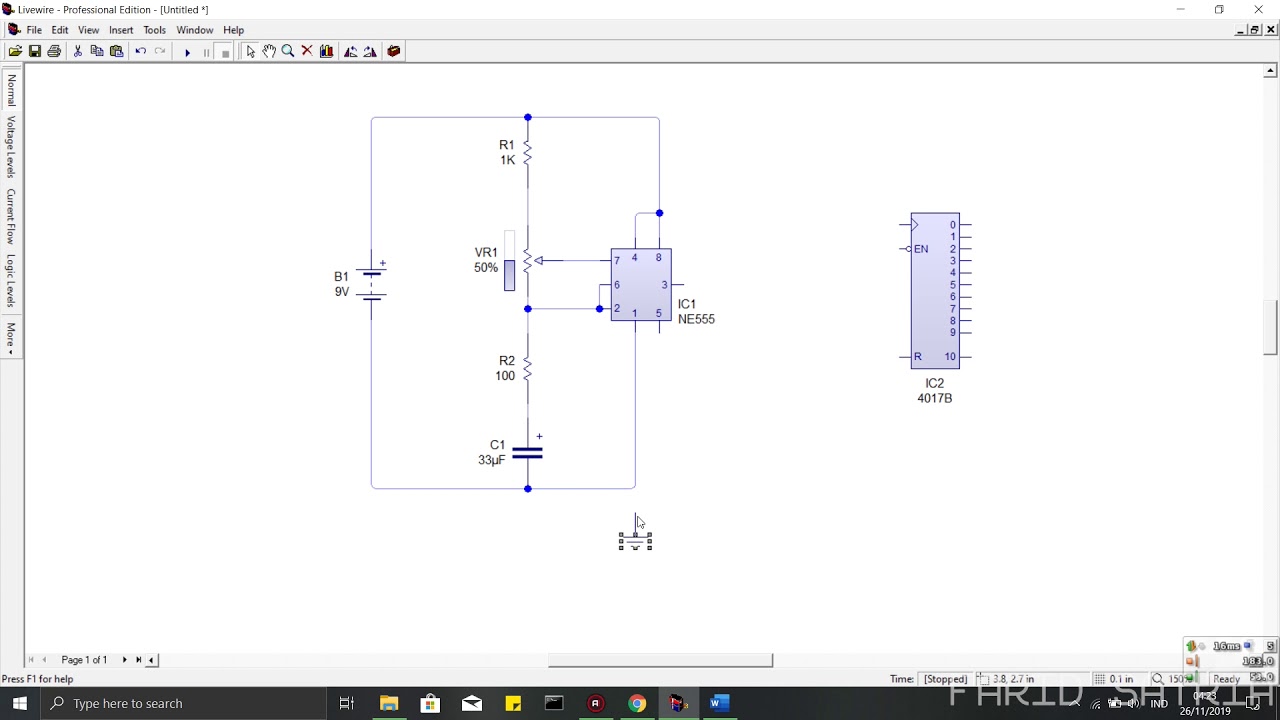This screenshot has width=1280, height=720.
Task: Save the circuit using the floppy disk icon
Action: [x=35, y=51]
